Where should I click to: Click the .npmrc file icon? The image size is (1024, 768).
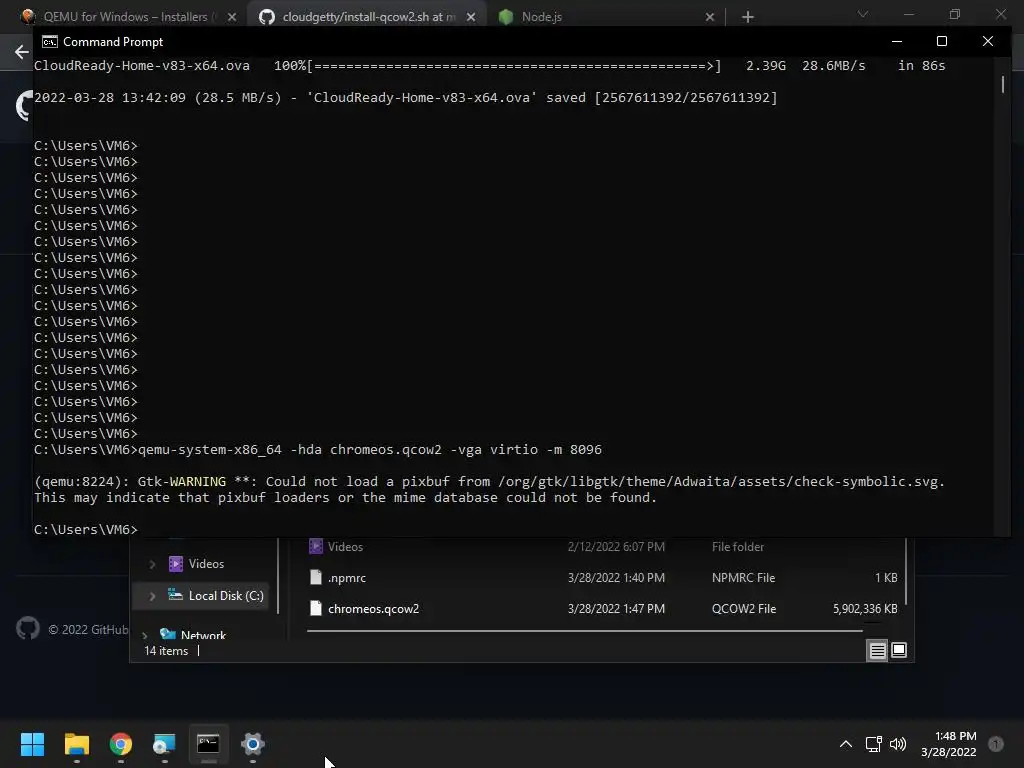point(315,577)
